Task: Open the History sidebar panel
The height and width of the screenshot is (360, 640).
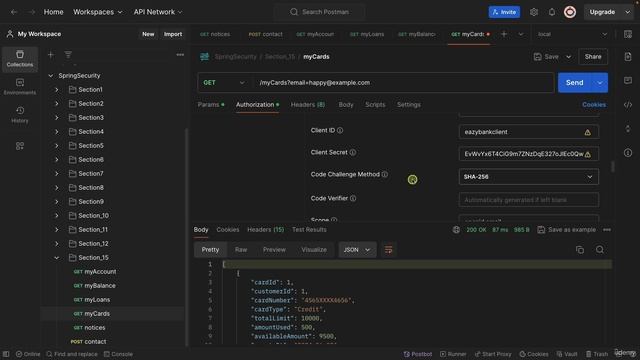Action: tap(20, 115)
